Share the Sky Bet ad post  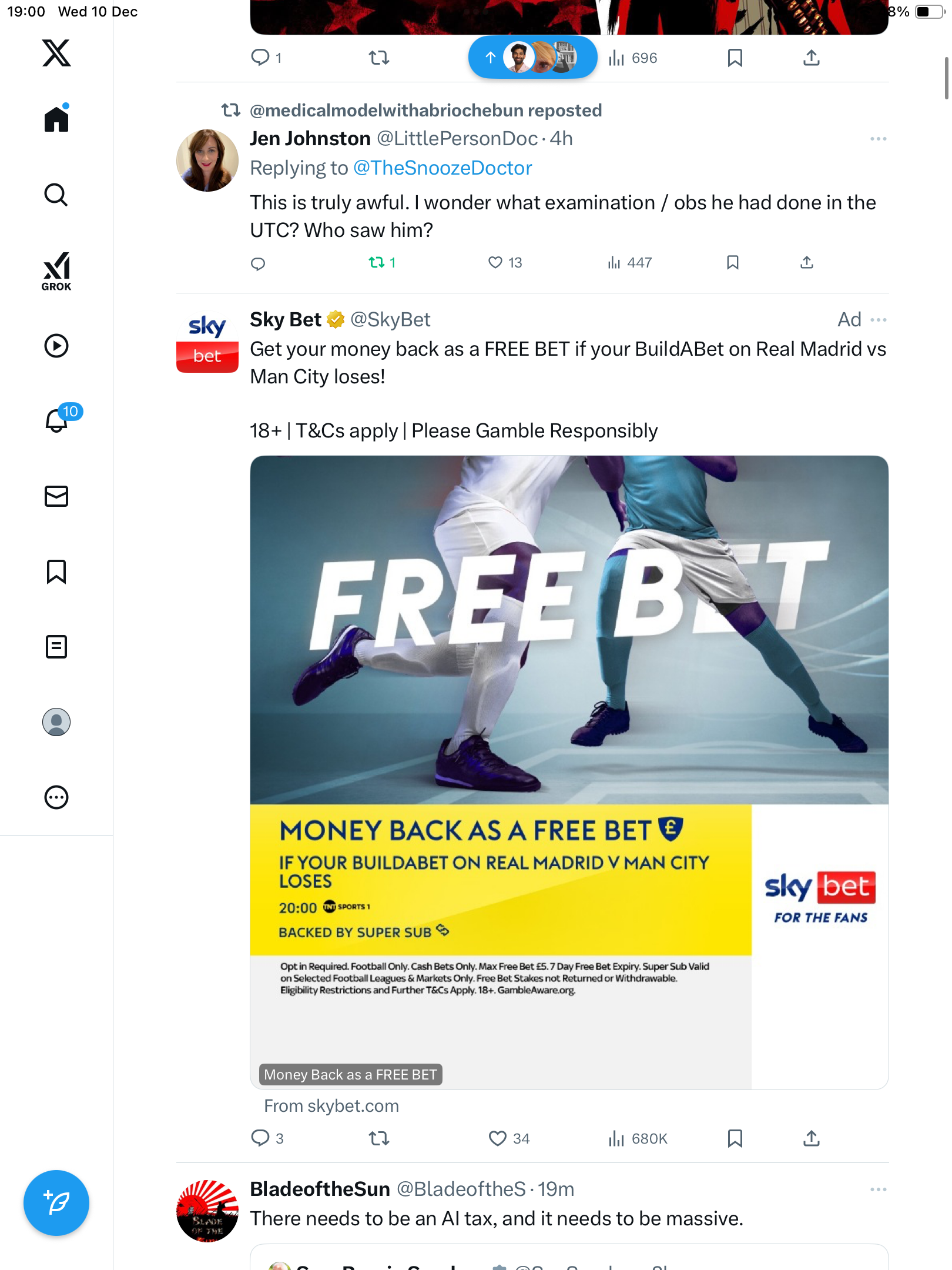tap(811, 1139)
